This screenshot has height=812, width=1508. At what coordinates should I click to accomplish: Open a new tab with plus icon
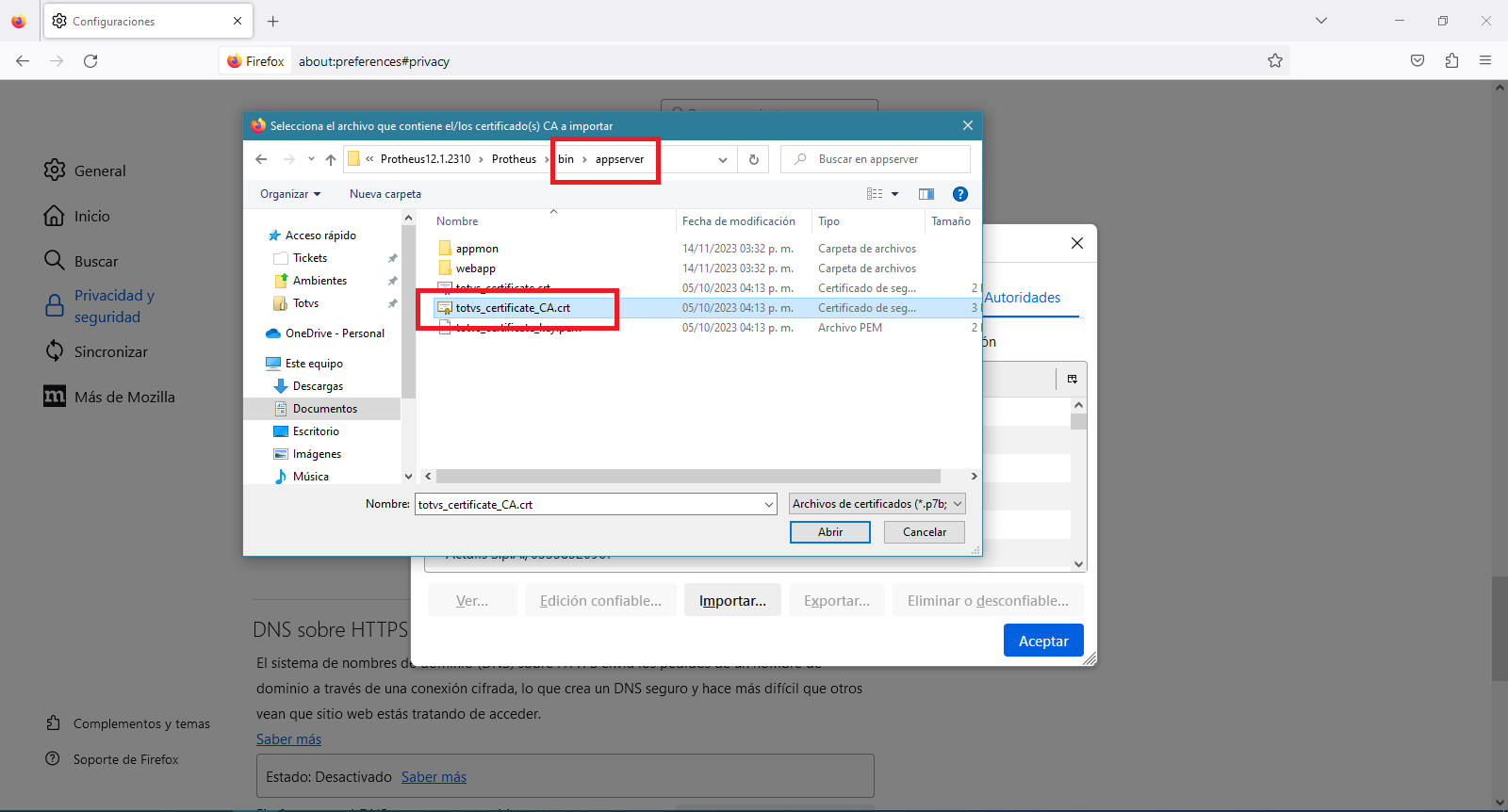coord(272,21)
